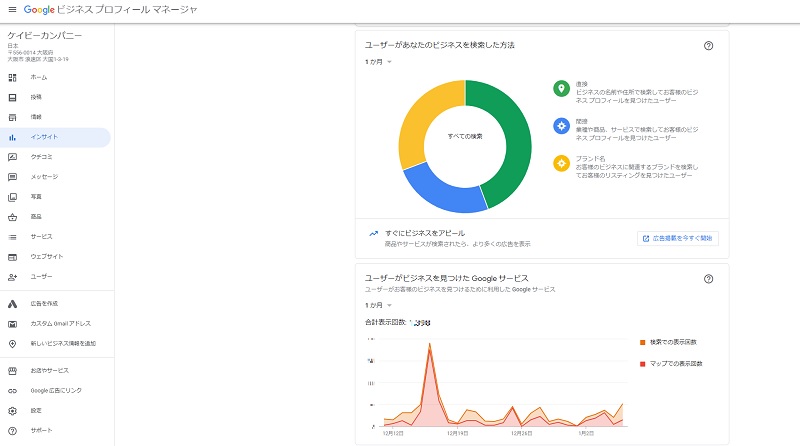Open クチコミ reviews from sidebar

57,157
